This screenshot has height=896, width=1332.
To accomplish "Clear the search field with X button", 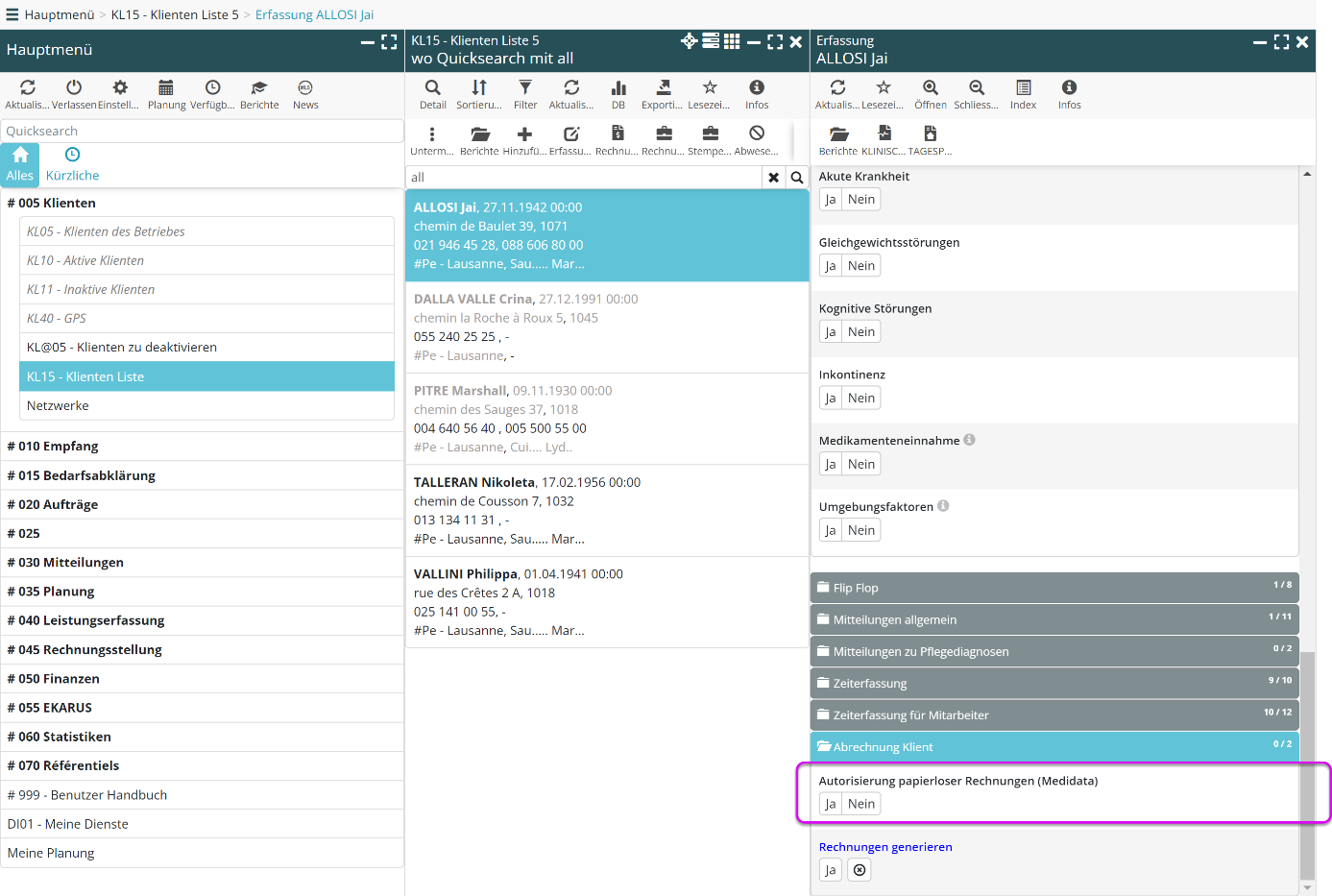I will click(x=773, y=178).
